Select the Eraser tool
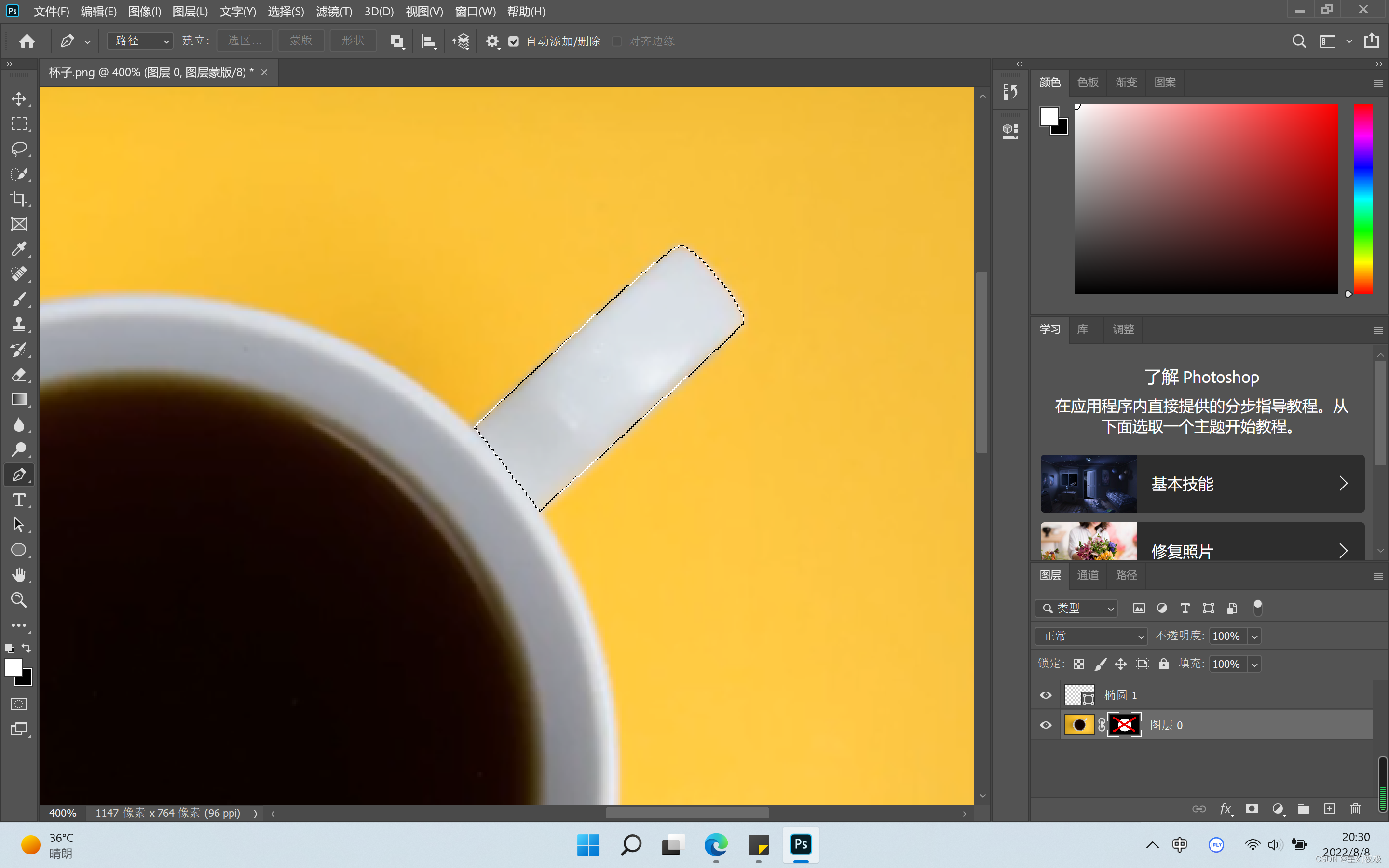The width and height of the screenshot is (1389, 868). tap(19, 375)
